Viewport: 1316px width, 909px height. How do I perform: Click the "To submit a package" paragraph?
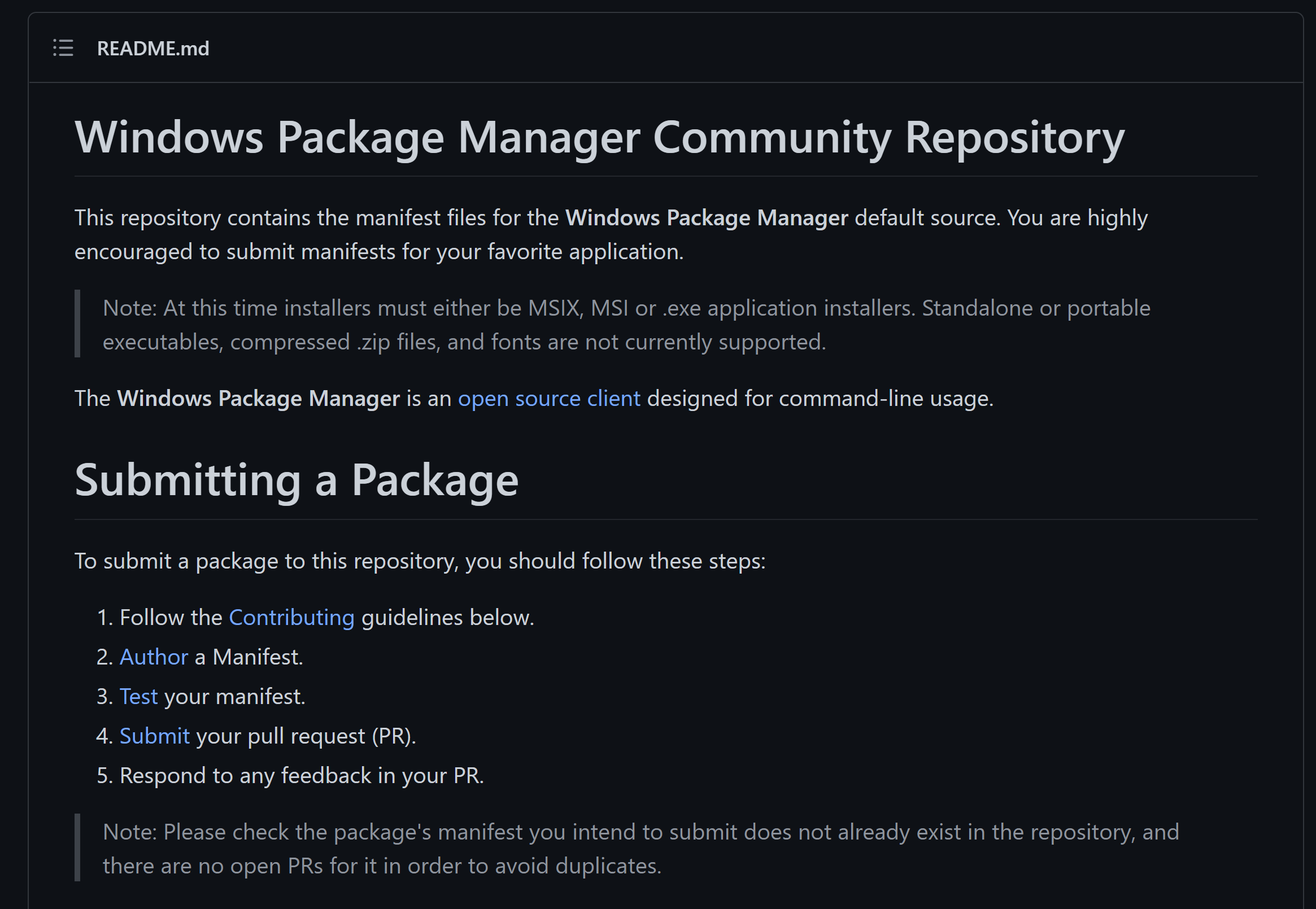420,561
